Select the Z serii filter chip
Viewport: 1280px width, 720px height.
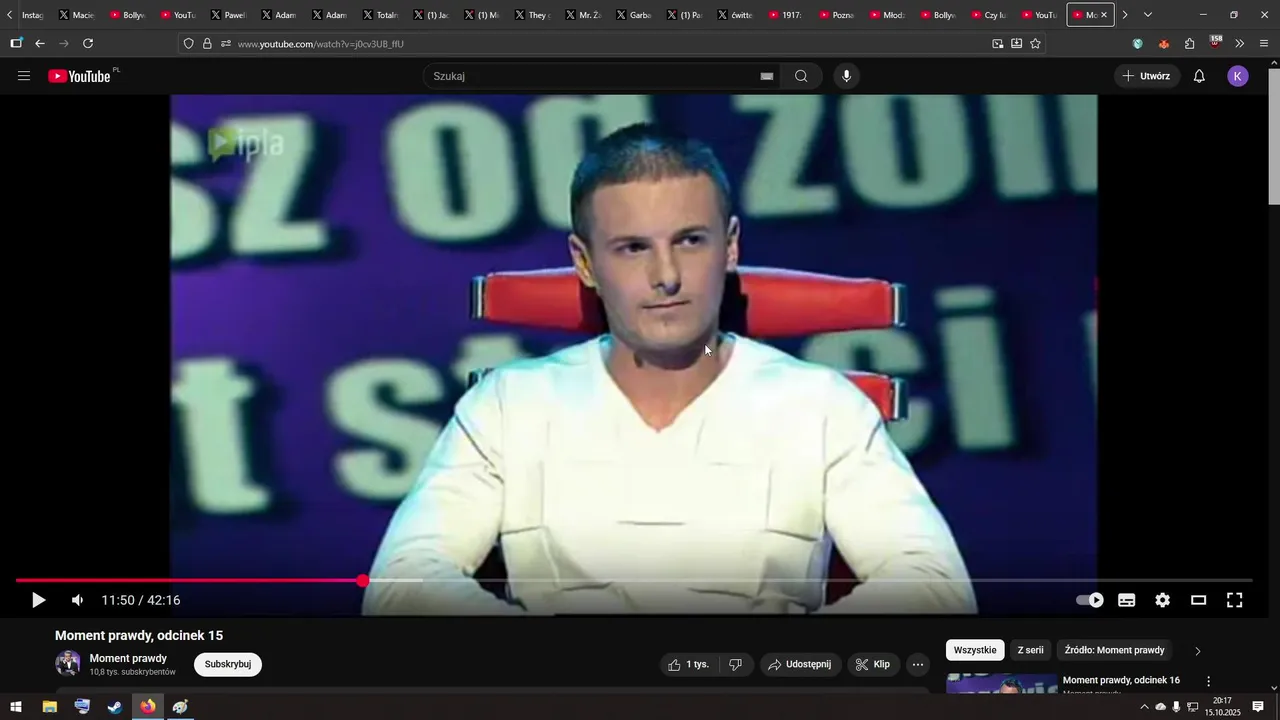(x=1031, y=650)
